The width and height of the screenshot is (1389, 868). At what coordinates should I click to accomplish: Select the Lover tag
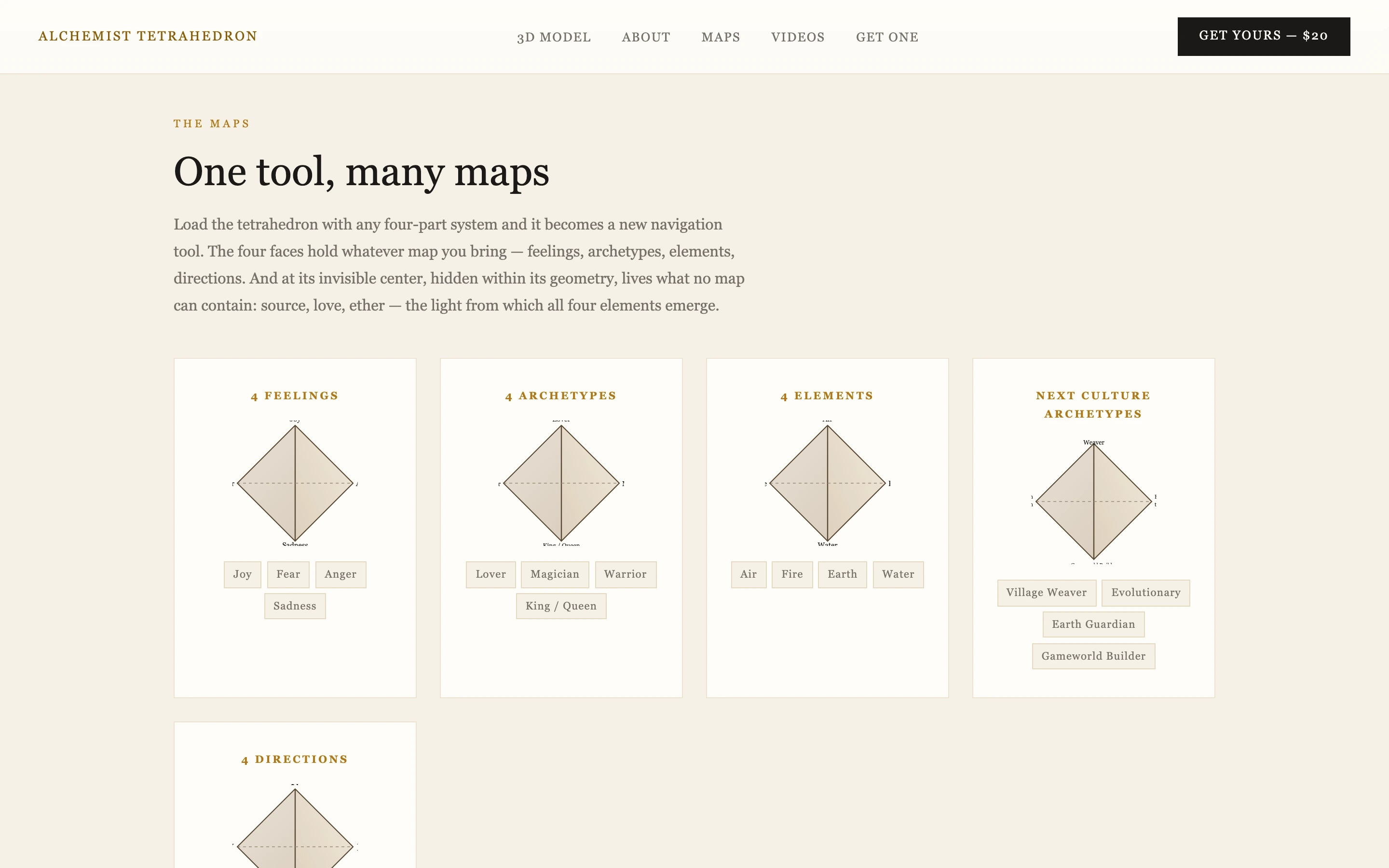(x=491, y=574)
